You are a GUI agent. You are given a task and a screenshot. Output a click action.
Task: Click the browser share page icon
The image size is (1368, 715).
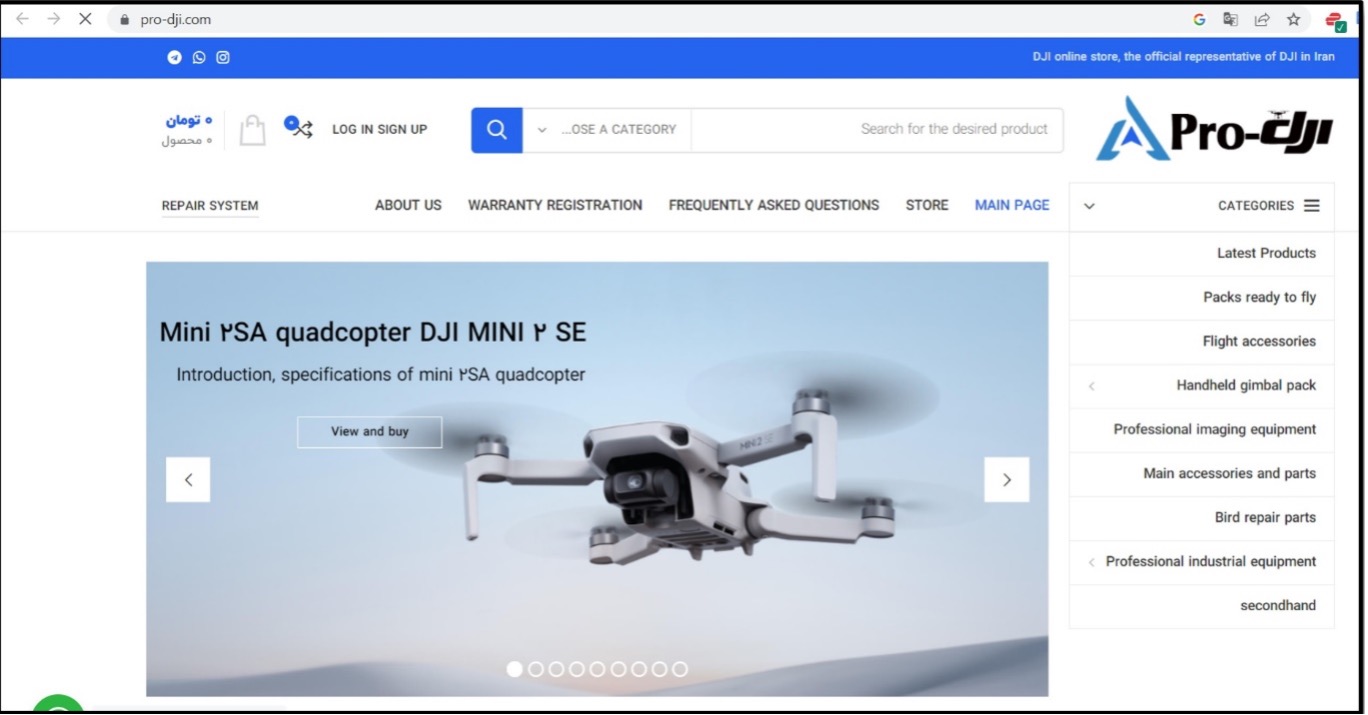[x=1262, y=19]
